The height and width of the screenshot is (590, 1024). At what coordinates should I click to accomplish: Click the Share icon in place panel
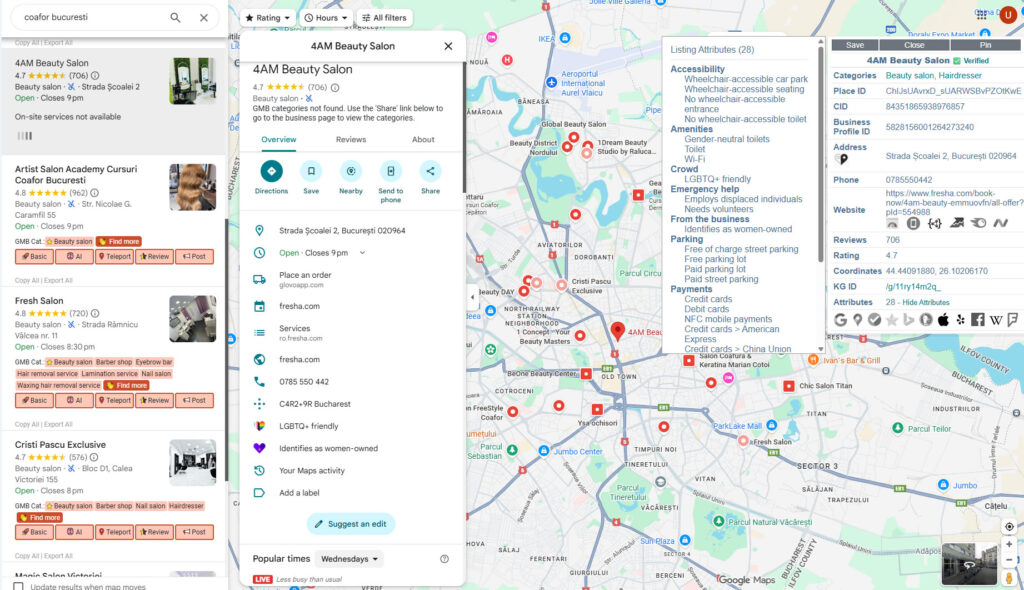(430, 171)
